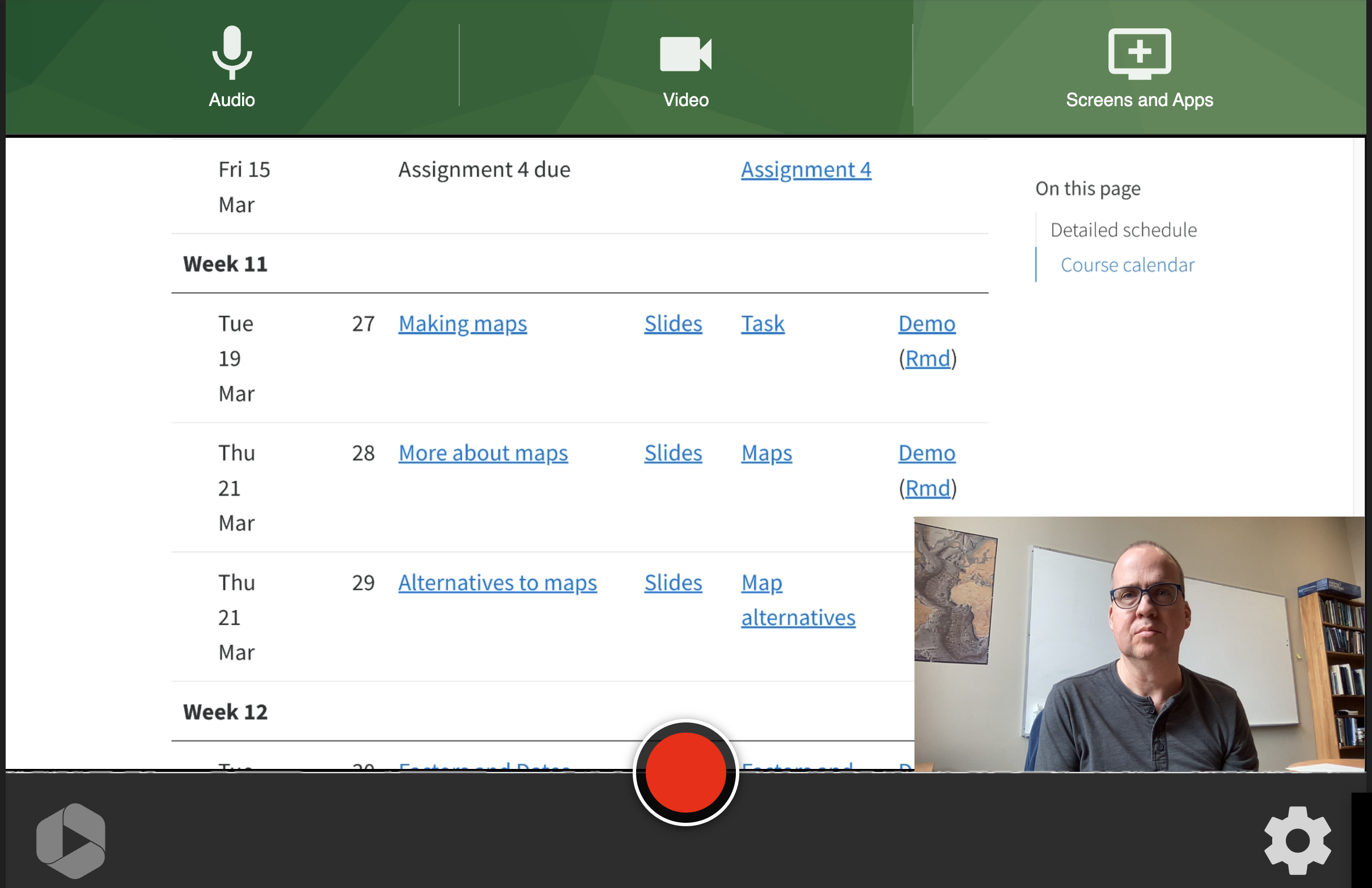Switch to the Video tab label
This screenshot has height=888, width=1372.
685,100
